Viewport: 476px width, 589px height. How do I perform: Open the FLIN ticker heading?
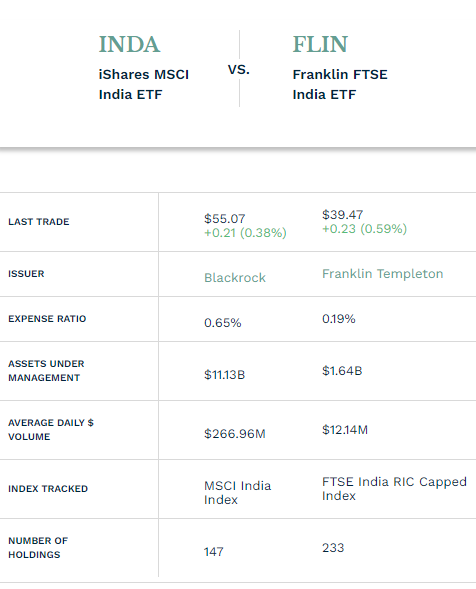320,45
